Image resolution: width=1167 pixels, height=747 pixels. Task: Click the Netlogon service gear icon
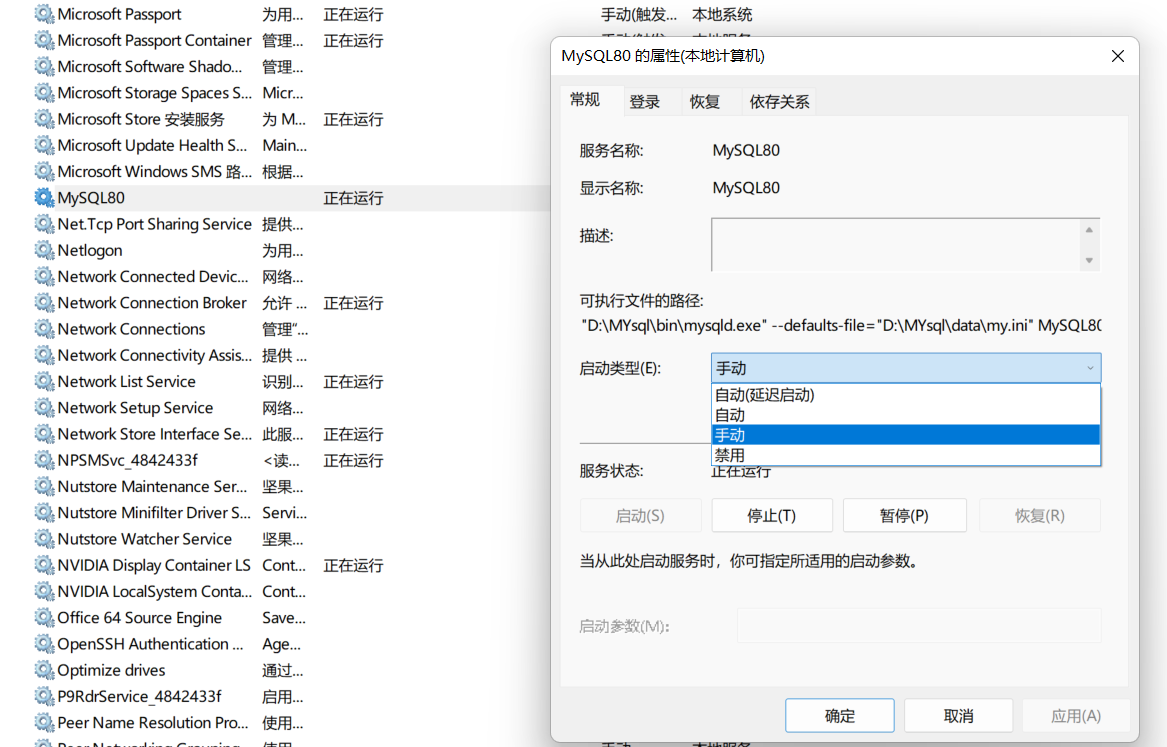click(45, 250)
